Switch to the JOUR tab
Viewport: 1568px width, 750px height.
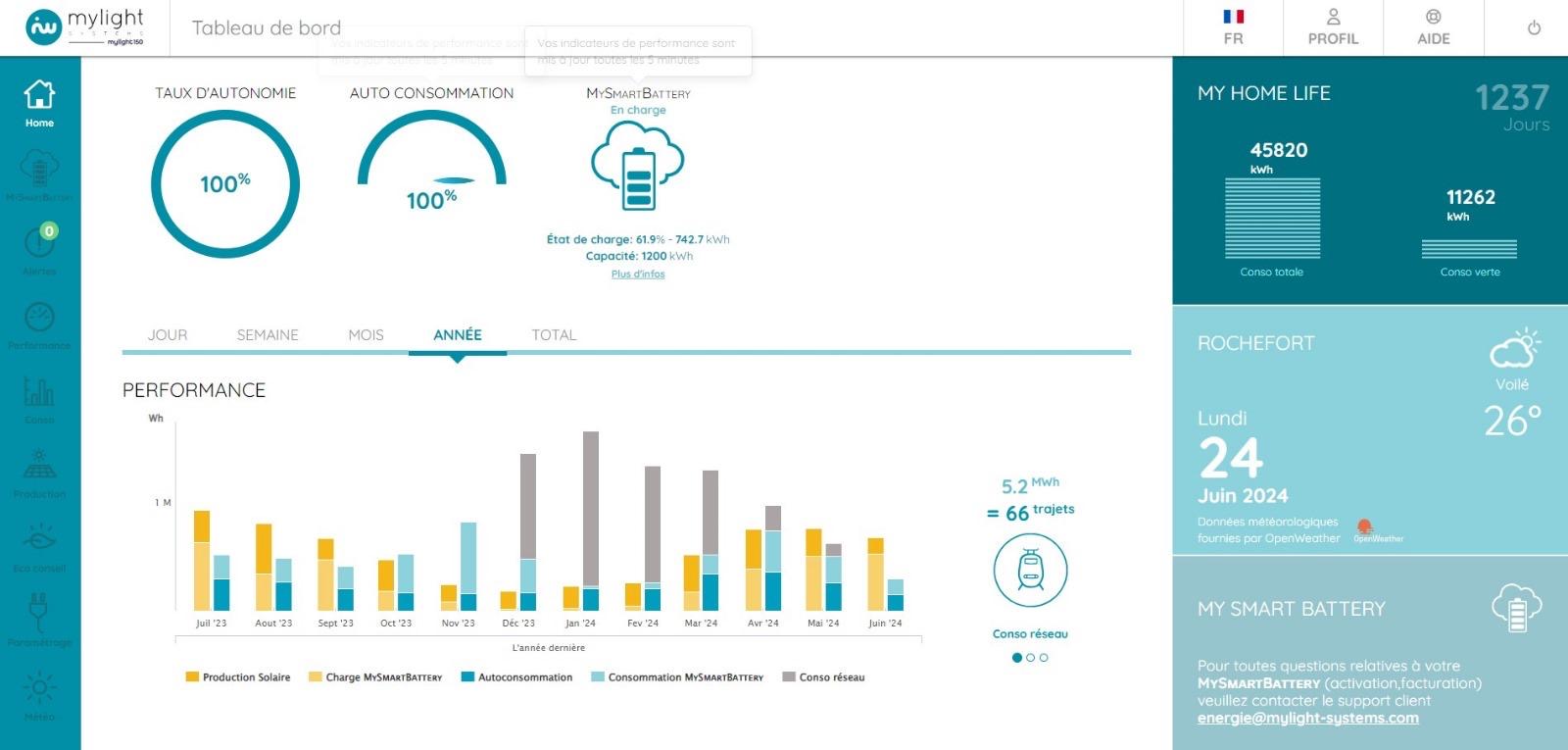point(168,335)
